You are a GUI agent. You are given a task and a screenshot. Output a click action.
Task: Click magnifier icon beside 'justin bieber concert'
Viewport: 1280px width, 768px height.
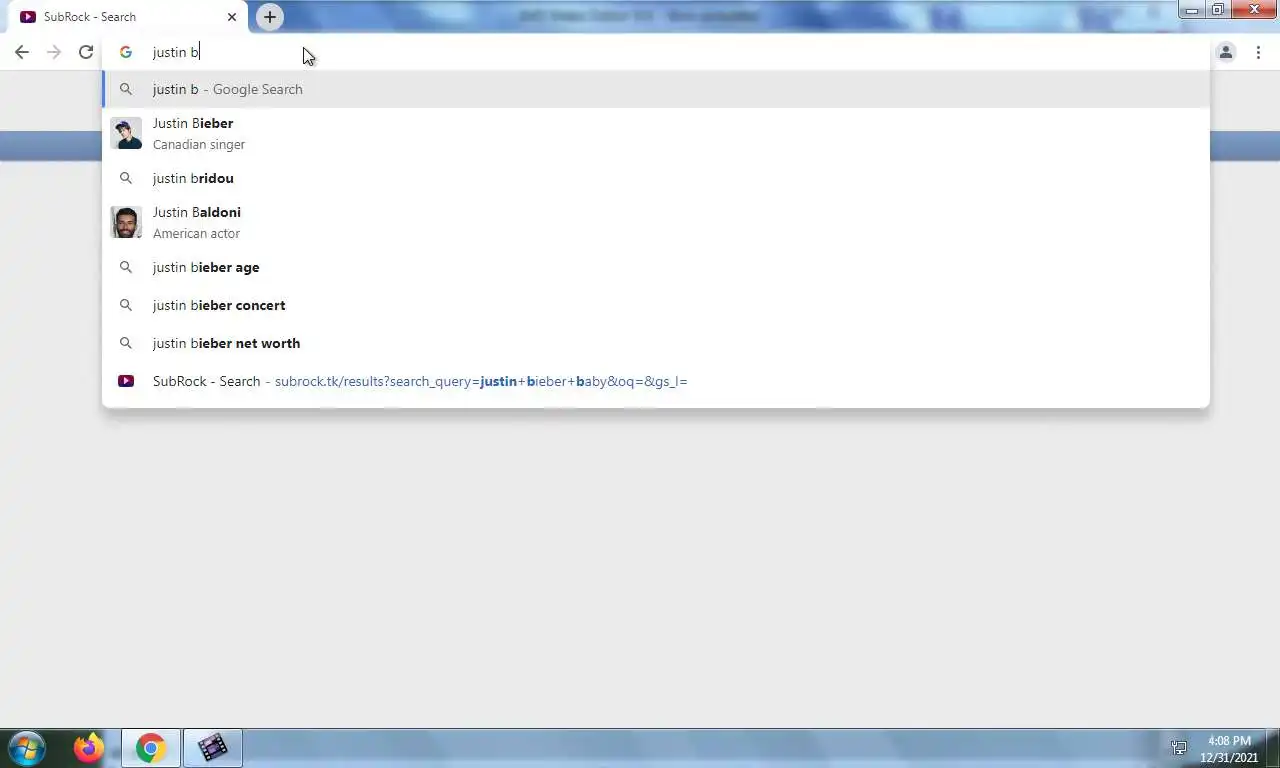point(126,305)
